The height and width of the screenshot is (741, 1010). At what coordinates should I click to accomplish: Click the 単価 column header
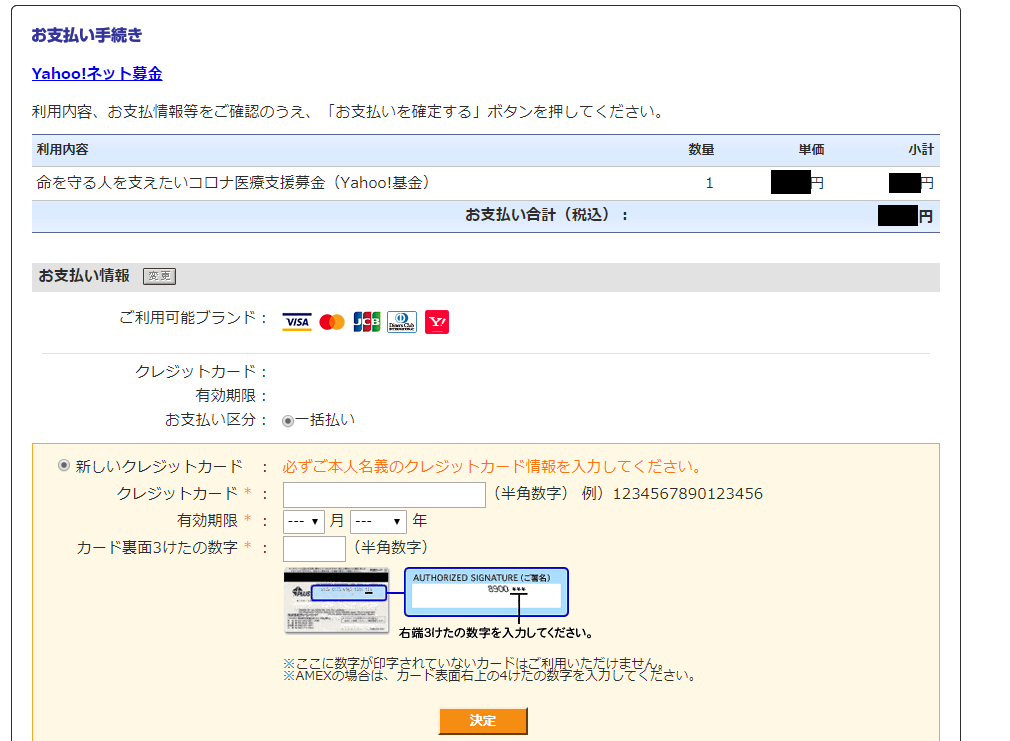click(x=812, y=149)
